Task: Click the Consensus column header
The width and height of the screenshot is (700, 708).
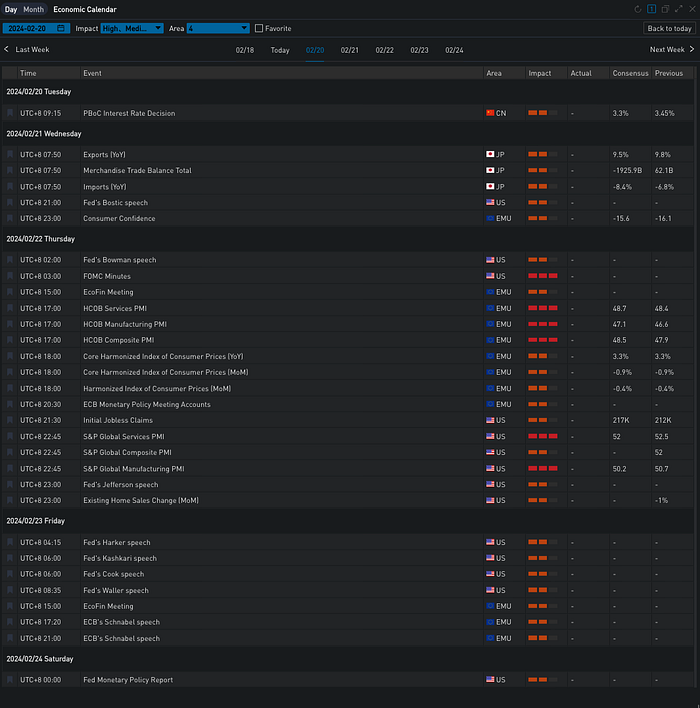Action: [x=629, y=73]
